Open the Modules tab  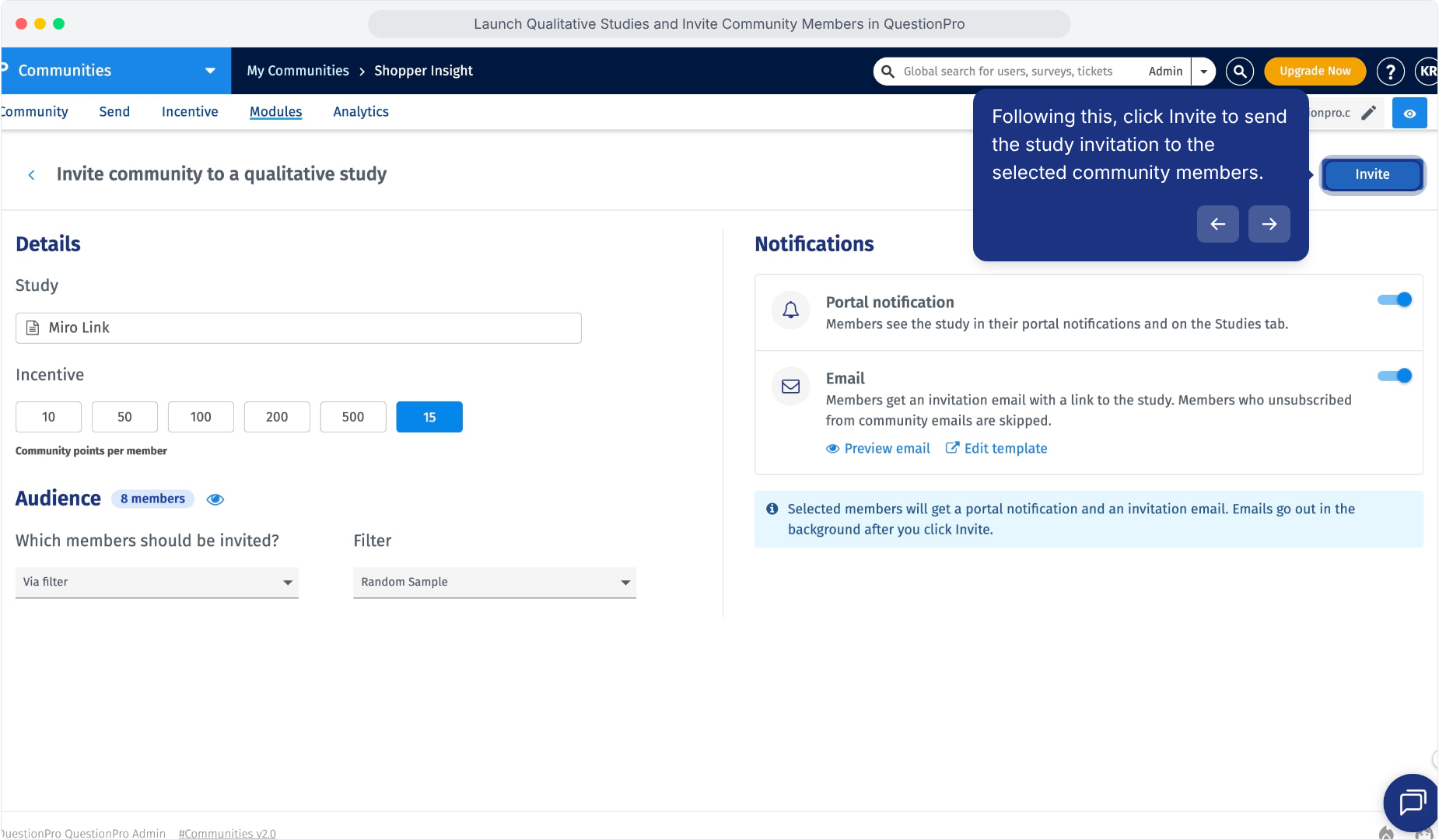[275, 112]
